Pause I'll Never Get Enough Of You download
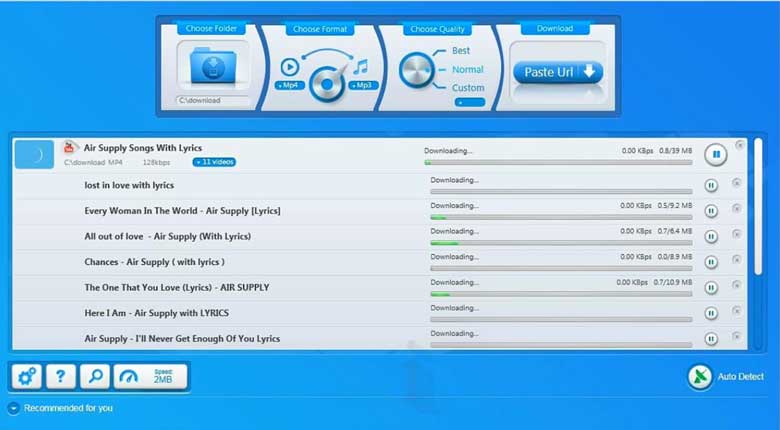780x430 pixels. (x=711, y=339)
